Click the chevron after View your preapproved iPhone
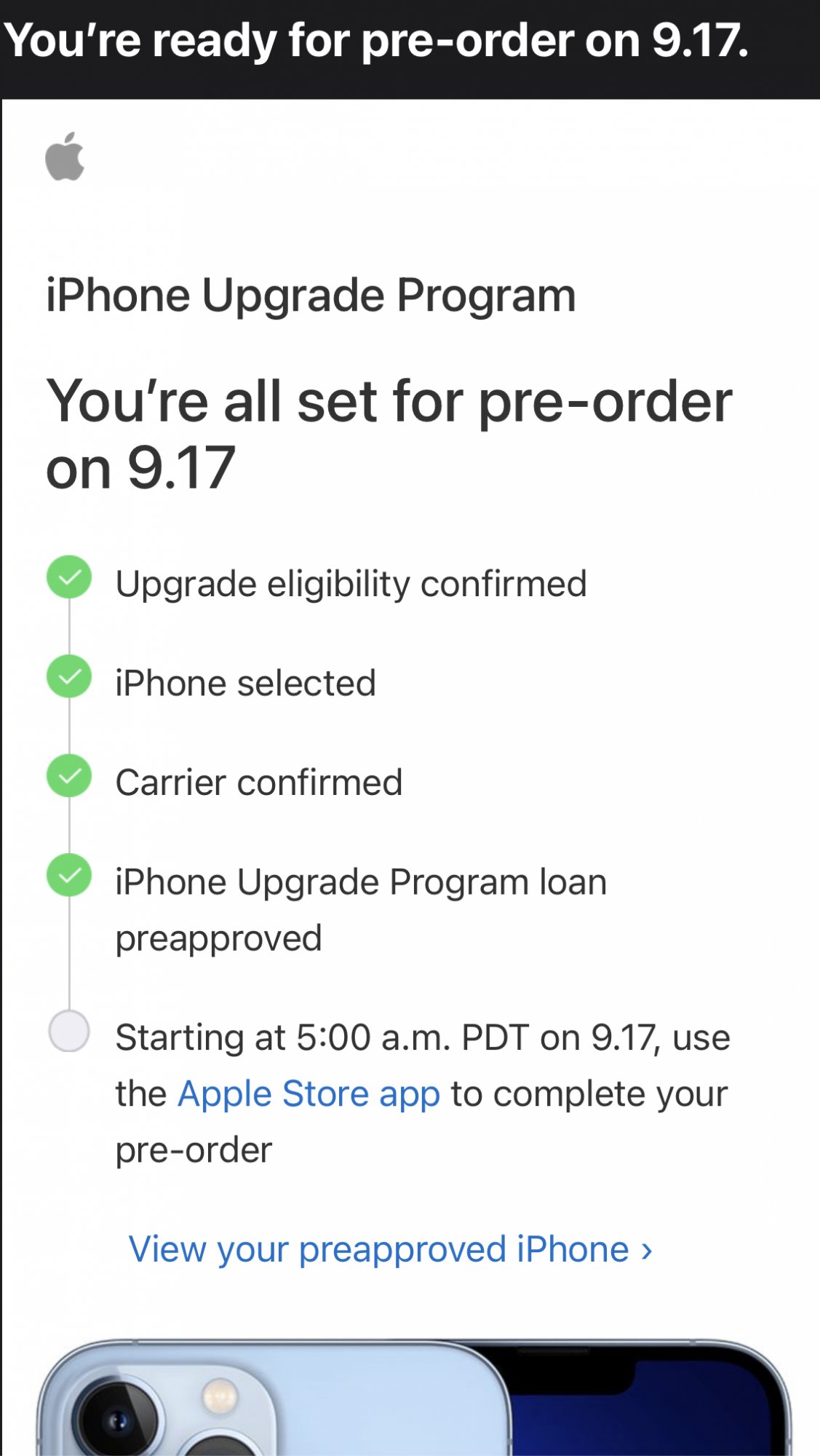The height and width of the screenshot is (1456, 820). (x=646, y=1251)
